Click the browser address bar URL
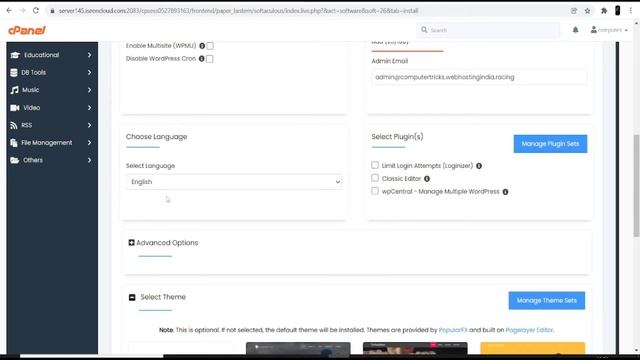 [238, 11]
